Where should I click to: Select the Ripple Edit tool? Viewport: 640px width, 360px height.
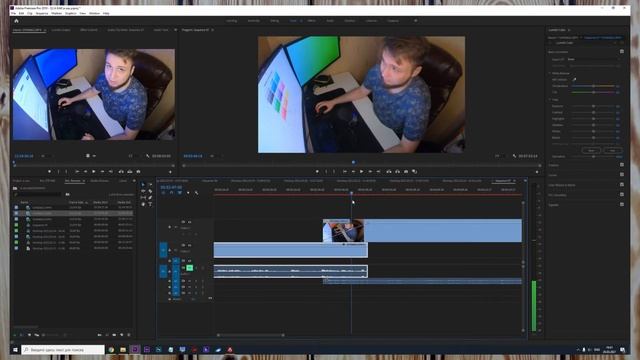pyautogui.click(x=143, y=191)
